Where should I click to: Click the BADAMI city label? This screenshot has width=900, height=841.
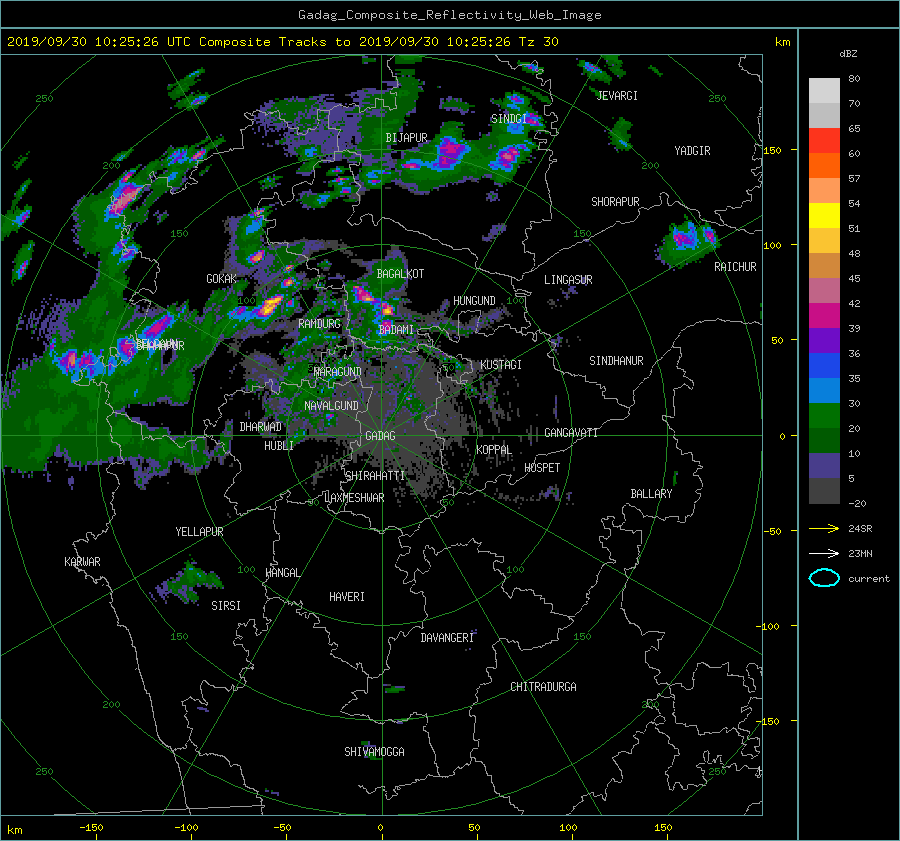coord(396,330)
